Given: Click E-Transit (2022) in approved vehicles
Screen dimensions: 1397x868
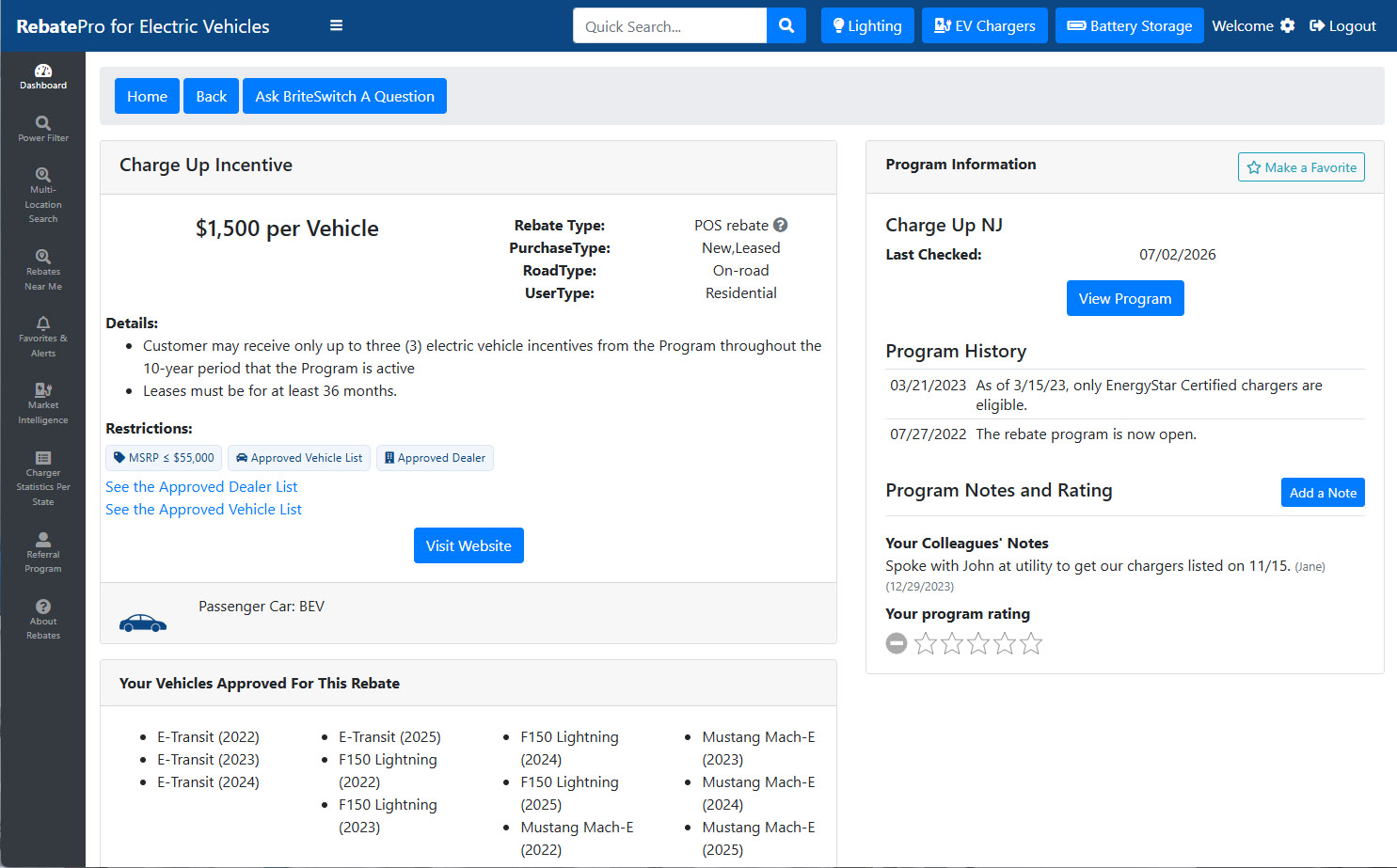Looking at the screenshot, I should tap(208, 737).
